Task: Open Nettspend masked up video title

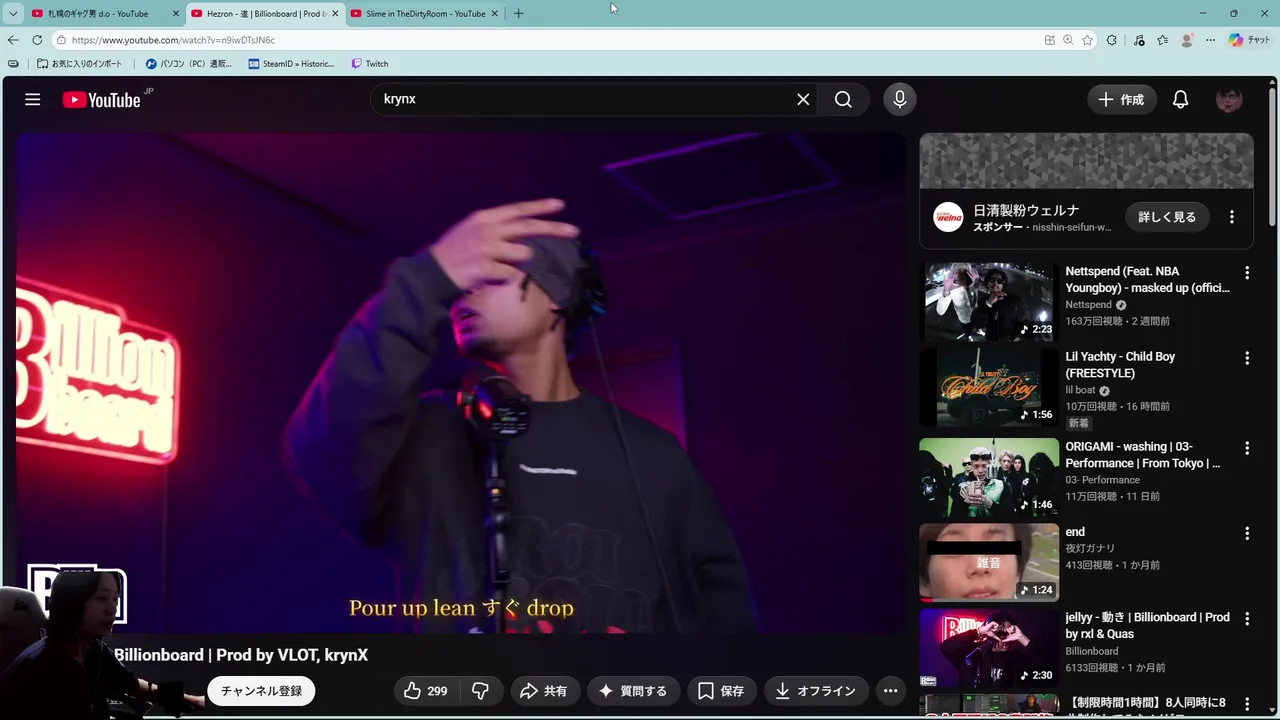Action: (x=1147, y=279)
